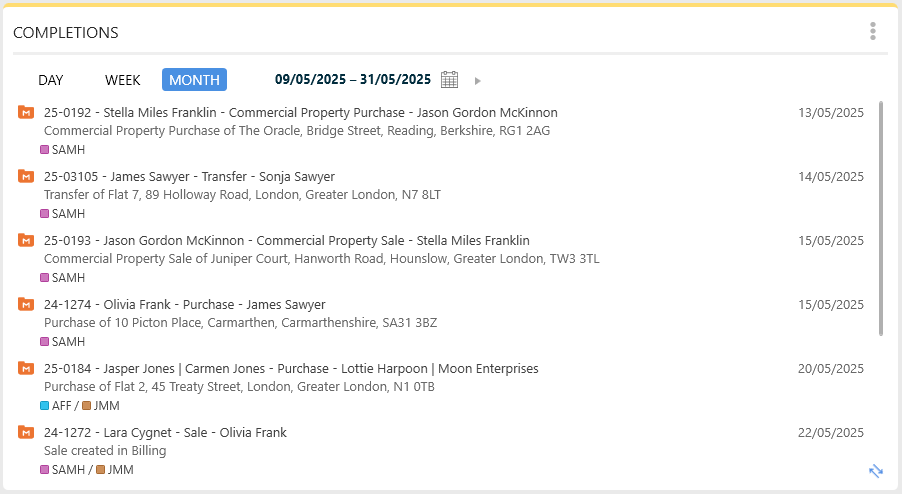Viewport: 902px width, 494px height.
Task: Open the calendar date picker icon
Action: tap(450, 80)
